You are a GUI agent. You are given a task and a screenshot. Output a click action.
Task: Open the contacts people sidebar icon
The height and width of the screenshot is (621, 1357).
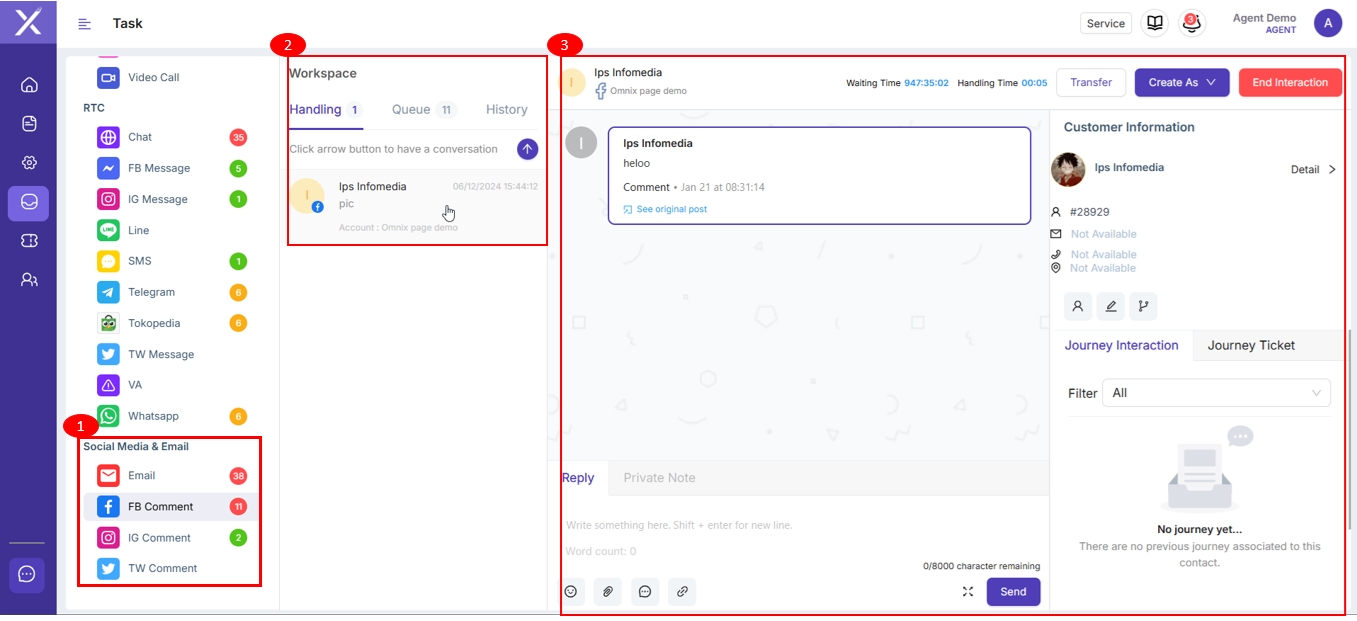[x=29, y=280]
